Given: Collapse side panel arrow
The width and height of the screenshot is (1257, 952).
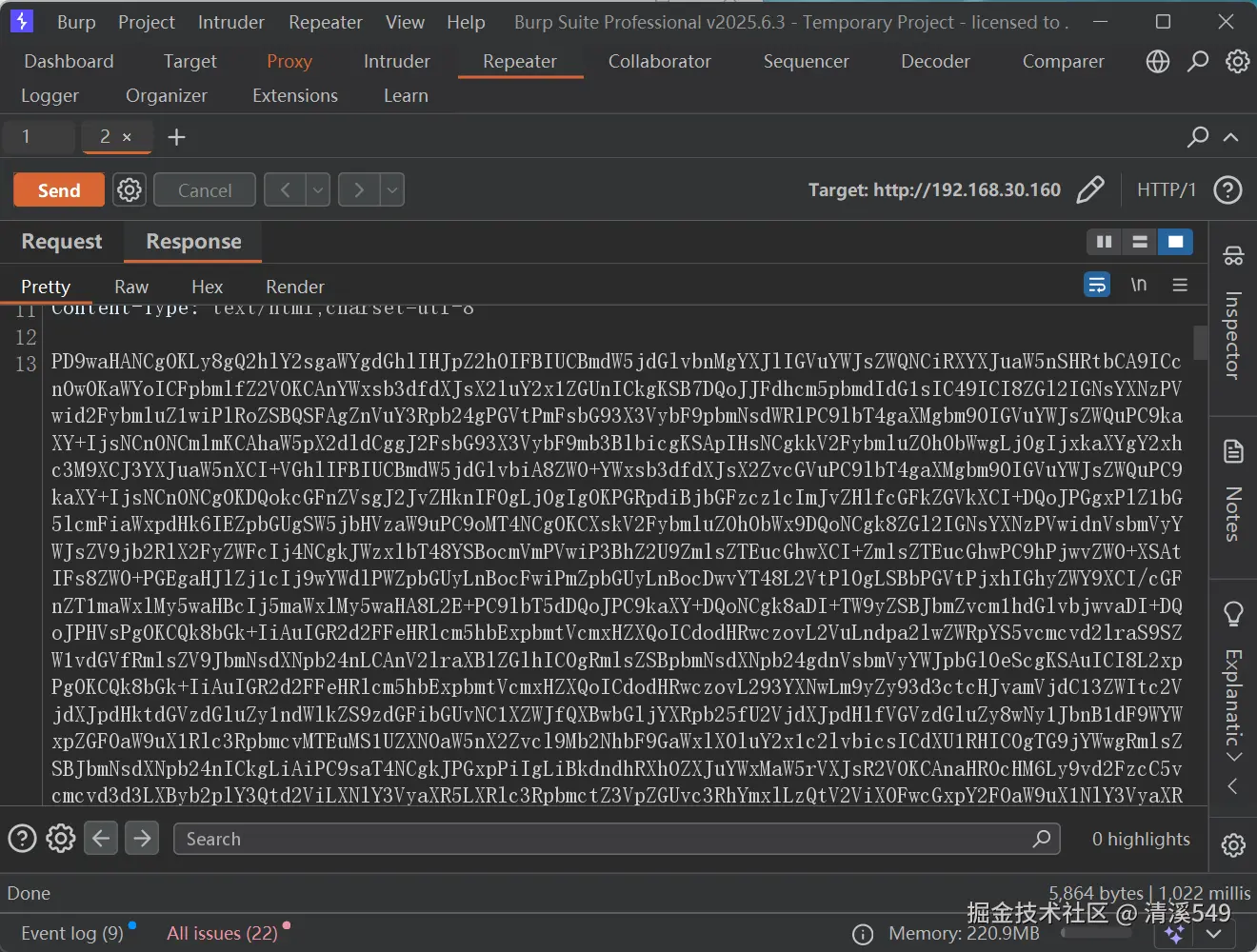Looking at the screenshot, I should coord(1232,785).
